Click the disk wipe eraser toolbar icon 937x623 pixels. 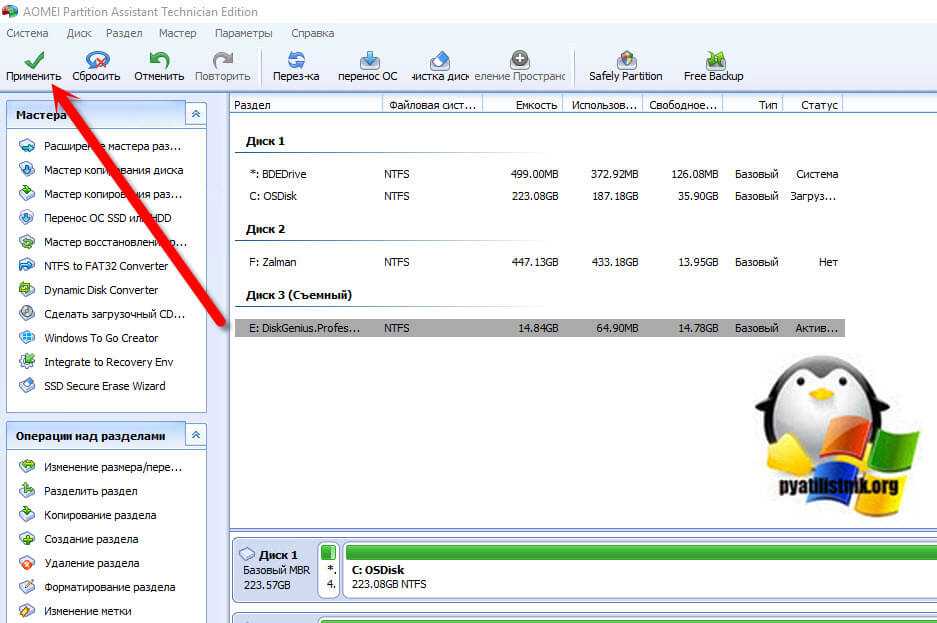pyautogui.click(x=440, y=59)
